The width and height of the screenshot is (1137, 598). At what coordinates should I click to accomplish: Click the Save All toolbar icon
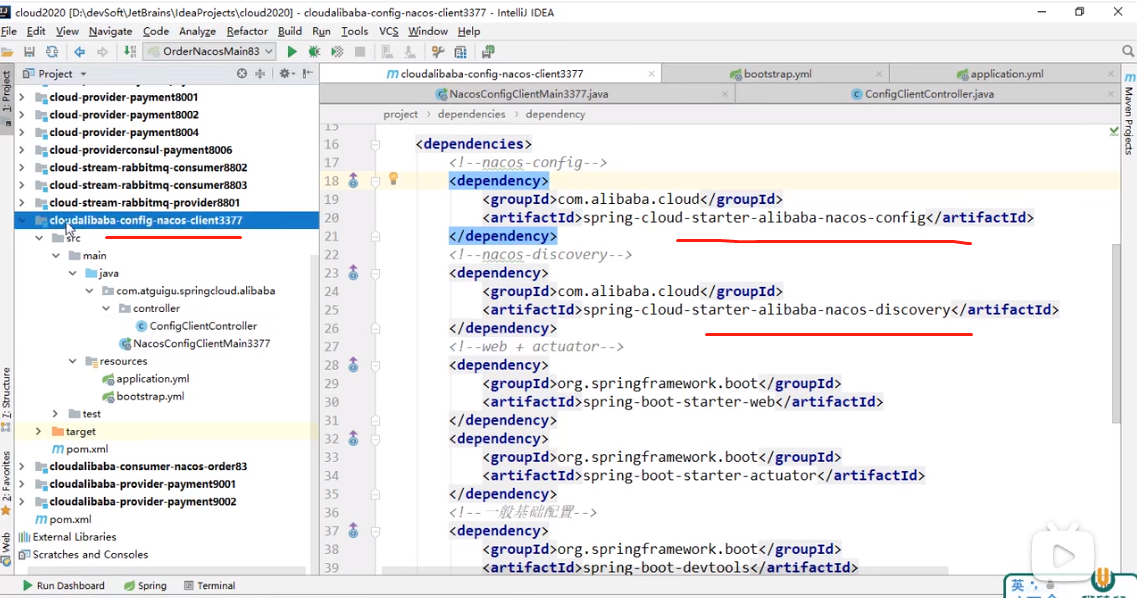(x=29, y=52)
